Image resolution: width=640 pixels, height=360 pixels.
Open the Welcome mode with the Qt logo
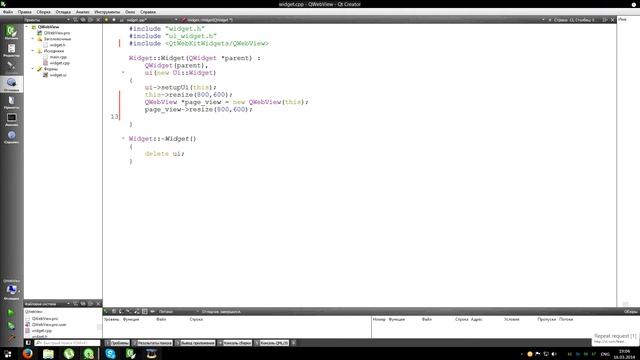[x=11, y=32]
